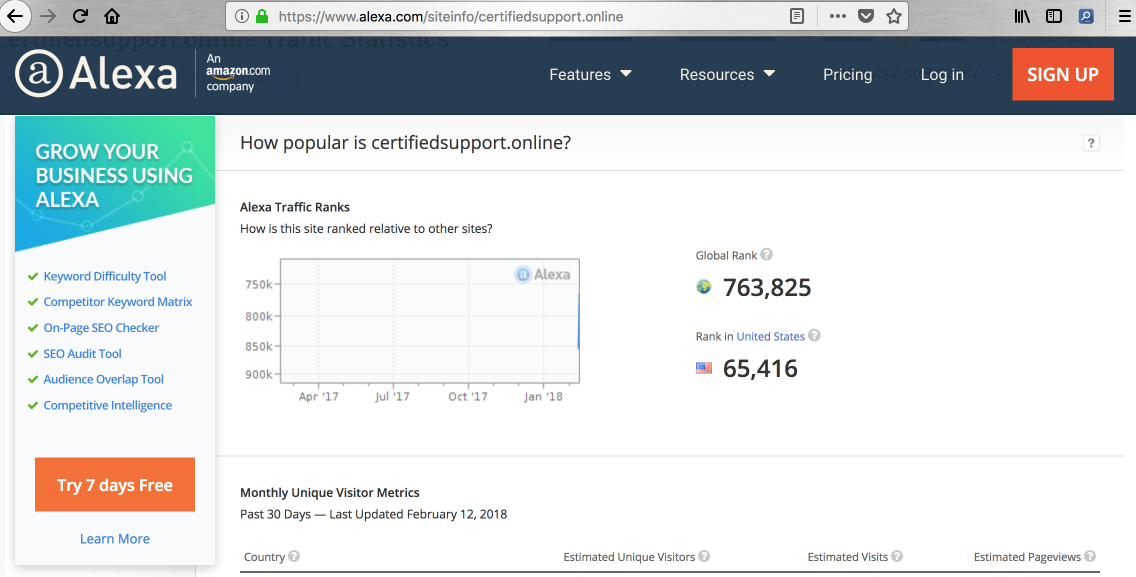Open the page actions three-dot menu
1136x577 pixels.
coord(838,16)
